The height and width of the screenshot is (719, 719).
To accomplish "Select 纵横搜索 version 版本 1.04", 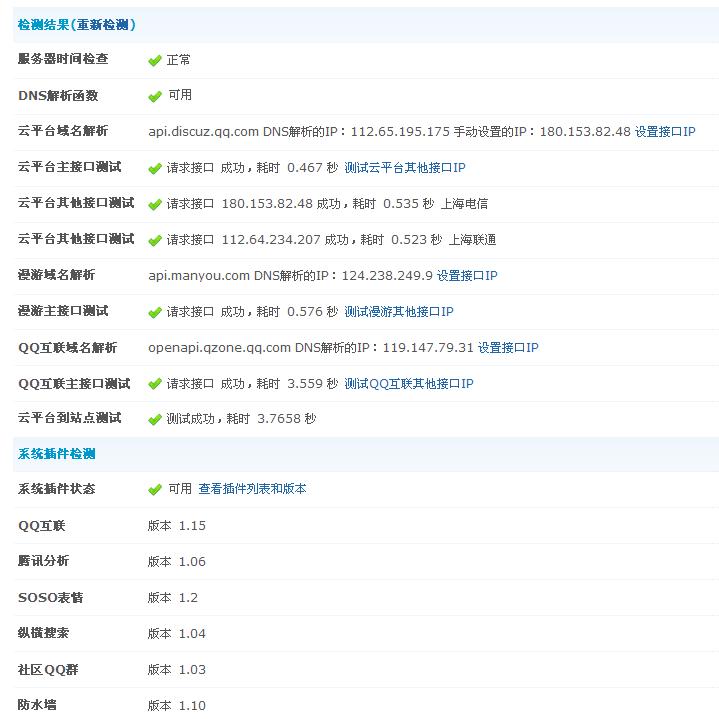I will pyautogui.click(x=177, y=634).
